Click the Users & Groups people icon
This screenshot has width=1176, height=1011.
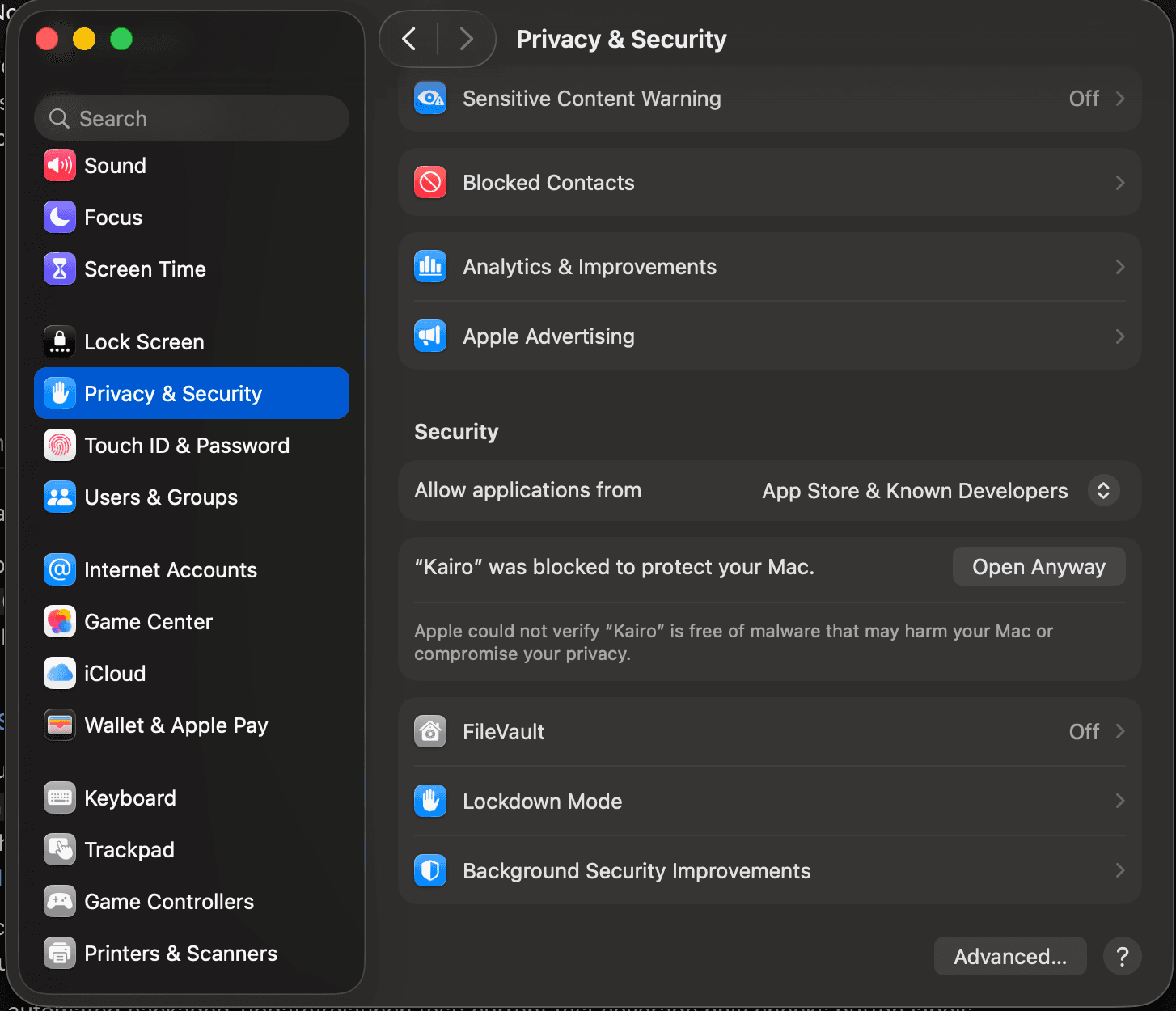click(60, 497)
